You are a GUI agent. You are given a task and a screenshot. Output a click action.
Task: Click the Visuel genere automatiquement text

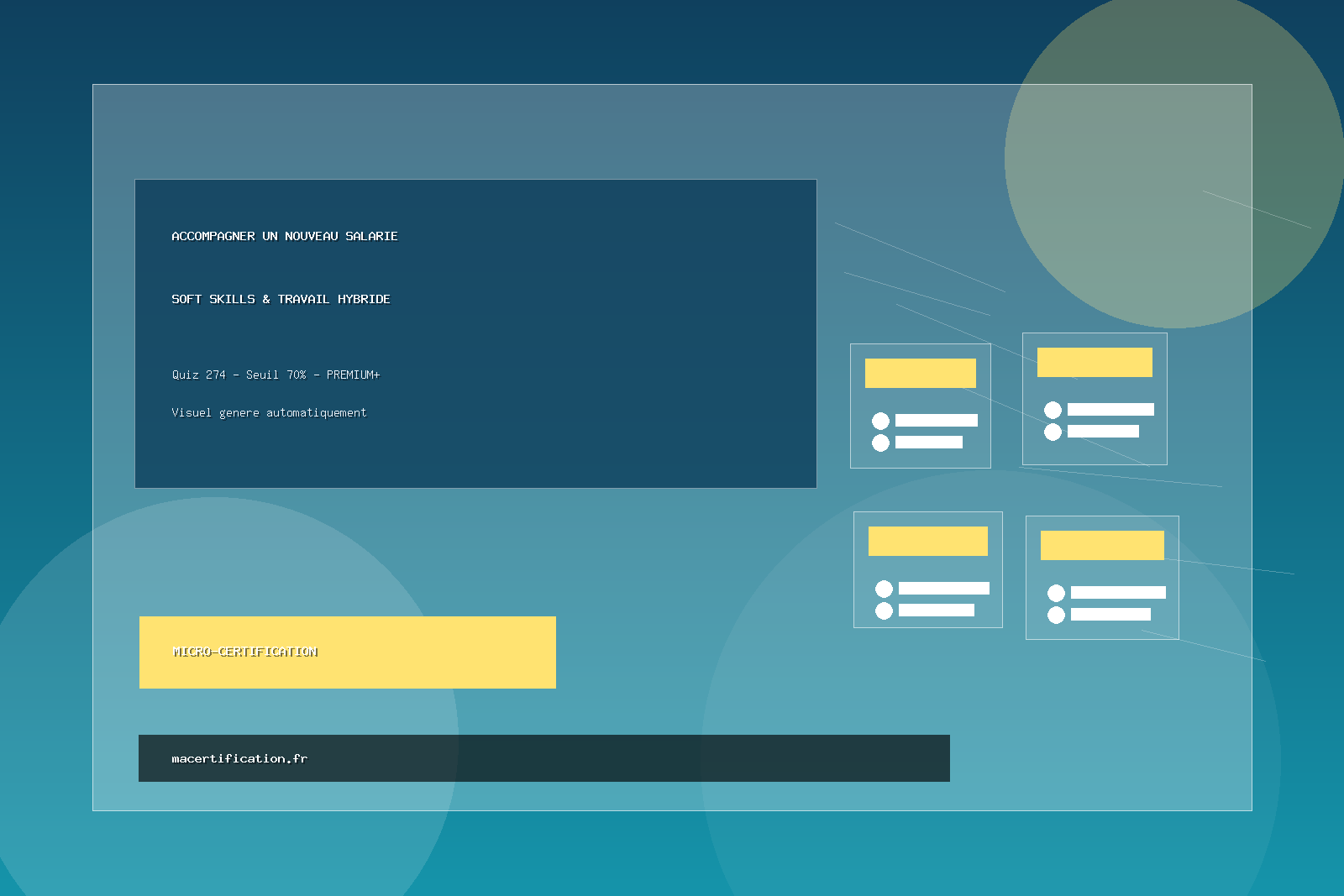[269, 412]
